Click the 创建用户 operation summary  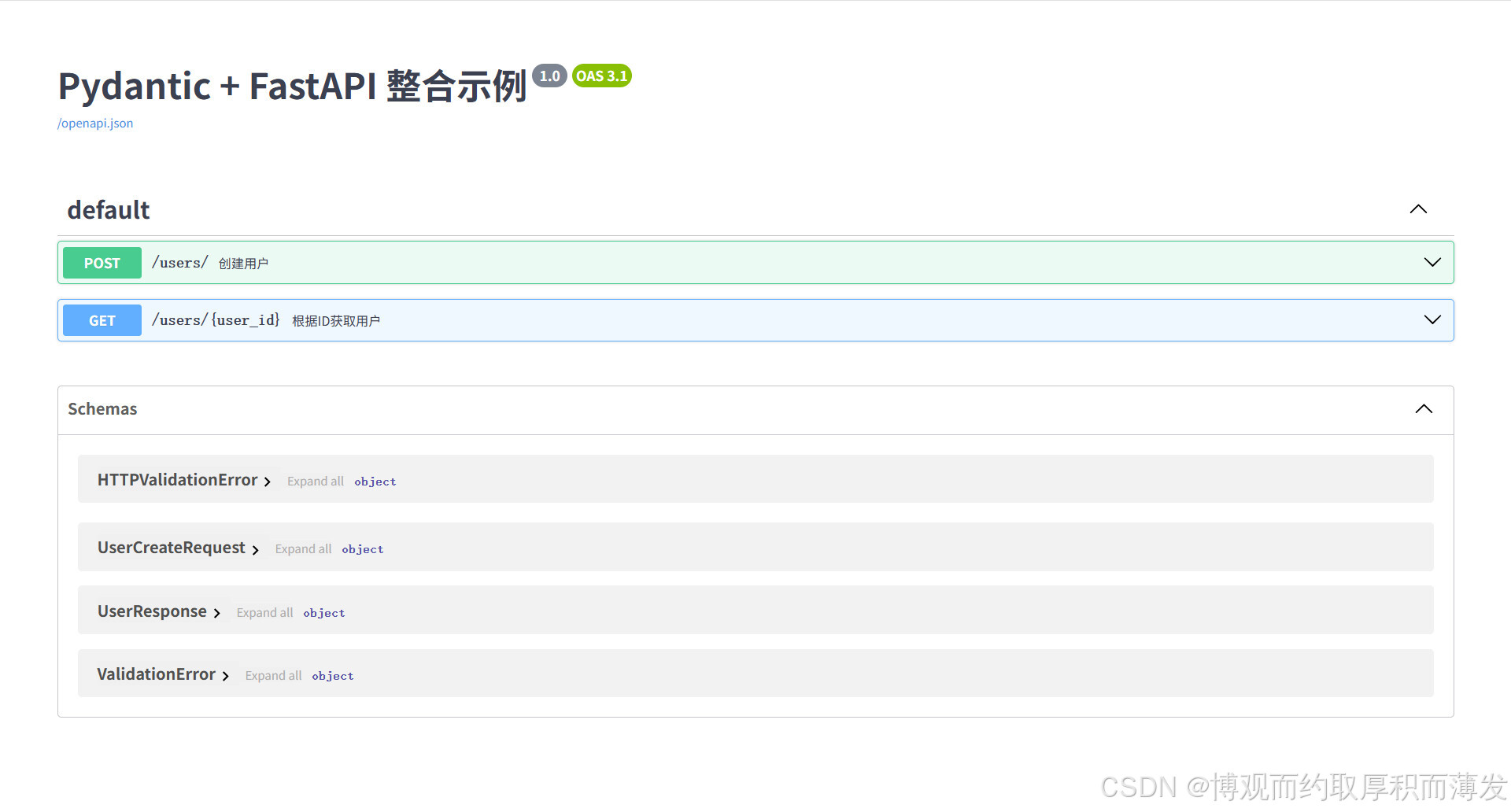[243, 264]
